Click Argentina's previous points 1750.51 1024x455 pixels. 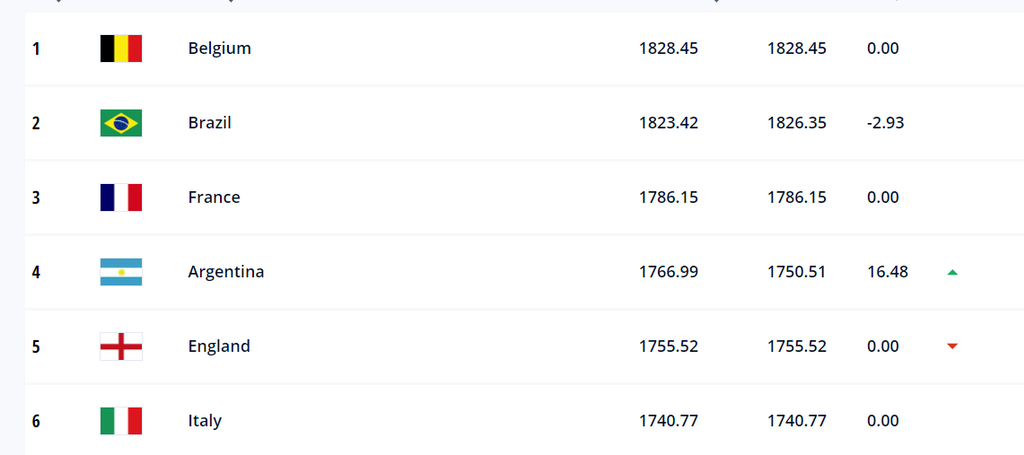click(x=796, y=272)
